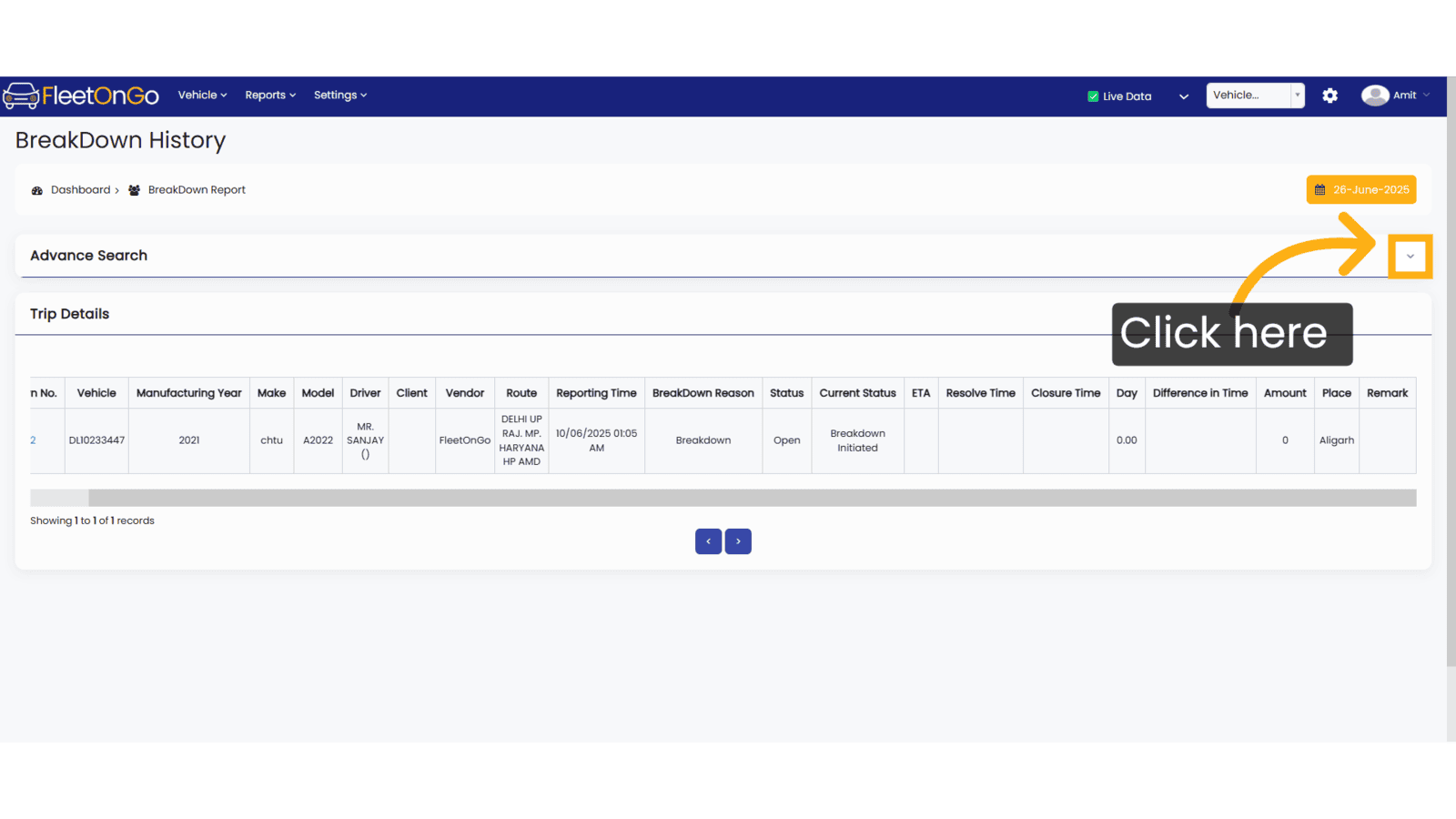Viewport: 1456px width, 819px height.
Task: Sort by Client column header
Action: click(x=411, y=393)
